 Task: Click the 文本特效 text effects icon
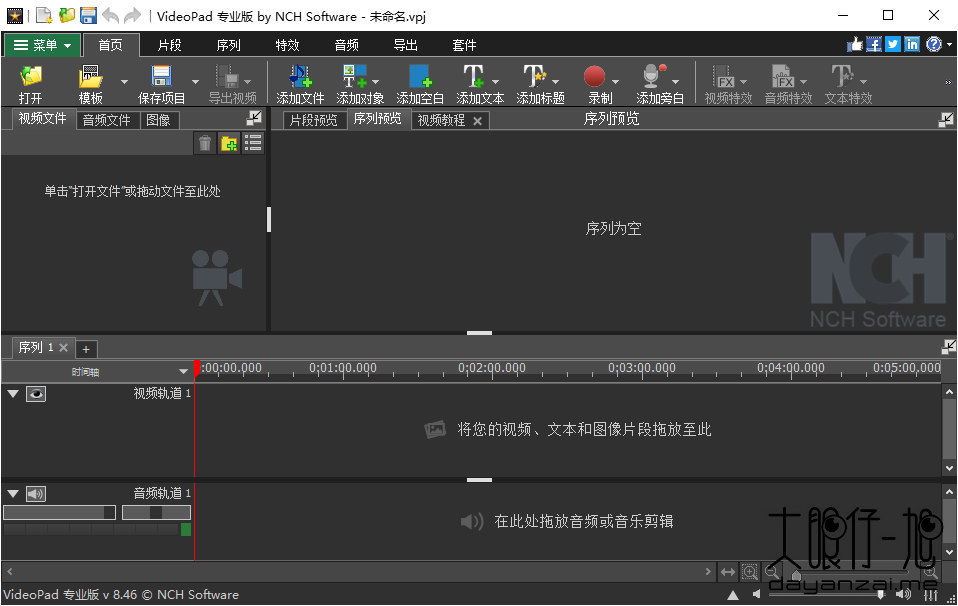pos(842,76)
